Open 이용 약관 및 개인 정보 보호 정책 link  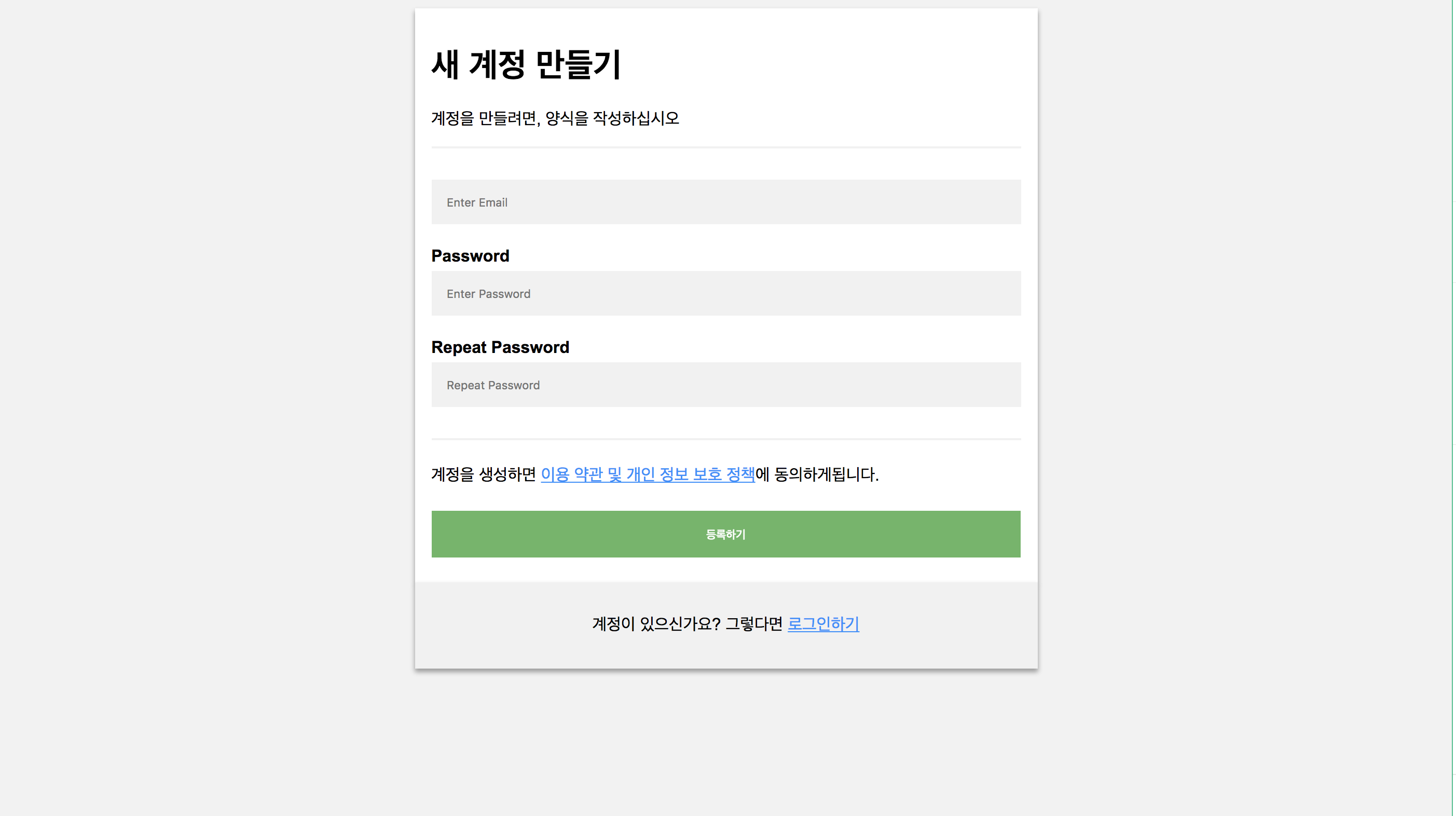pos(647,474)
